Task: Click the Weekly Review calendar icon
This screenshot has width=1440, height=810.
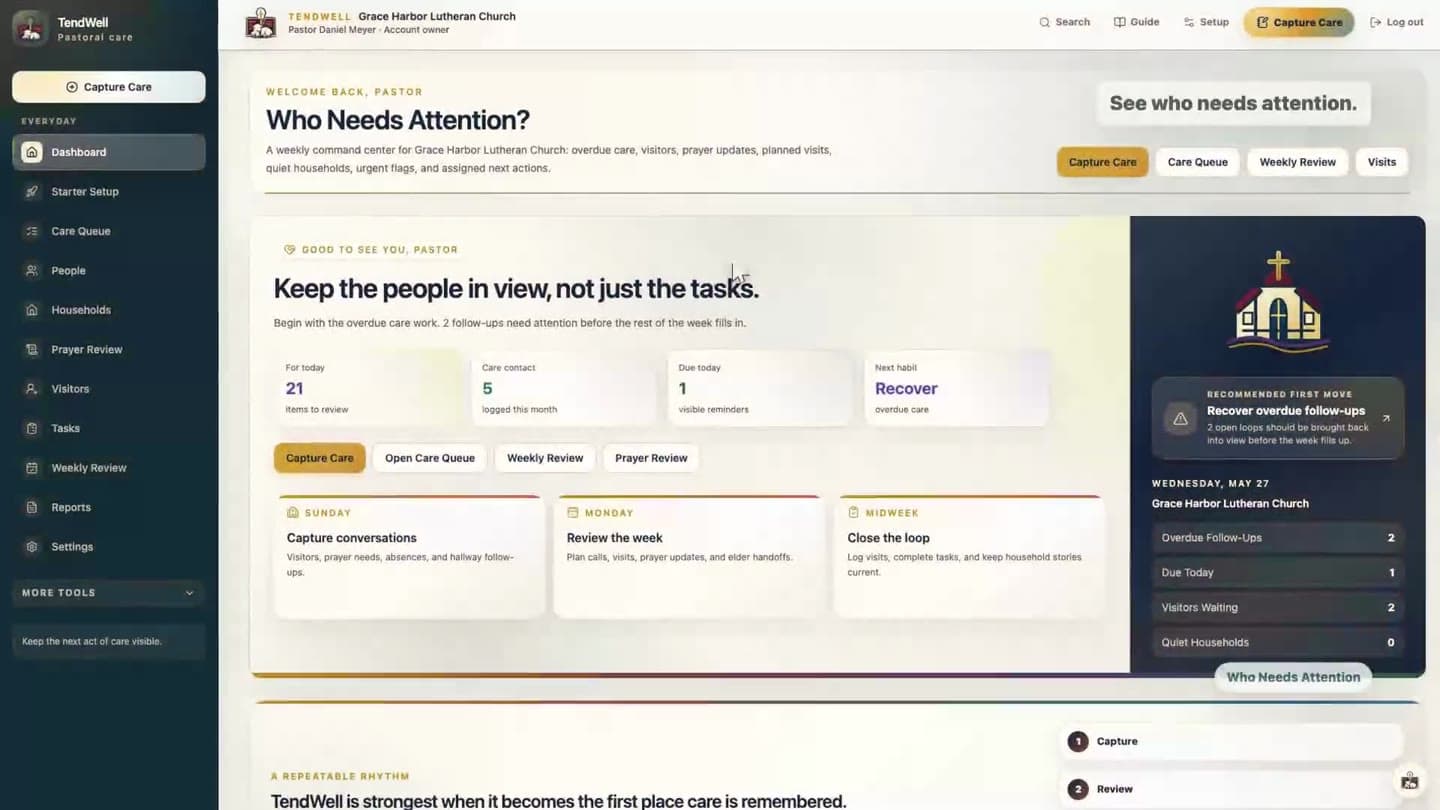Action: tap(32, 468)
